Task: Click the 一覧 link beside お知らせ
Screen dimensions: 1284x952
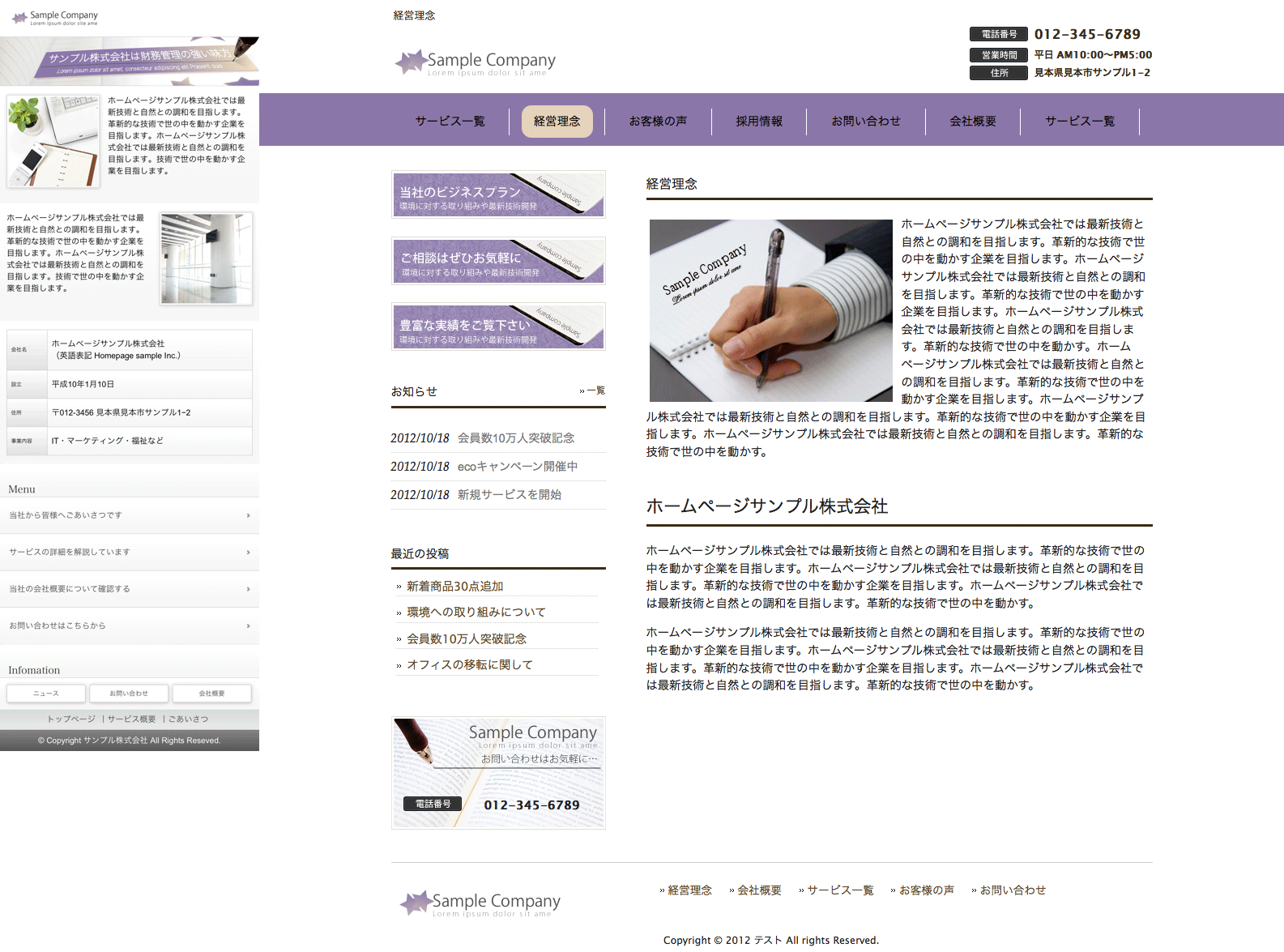Action: pyautogui.click(x=594, y=391)
